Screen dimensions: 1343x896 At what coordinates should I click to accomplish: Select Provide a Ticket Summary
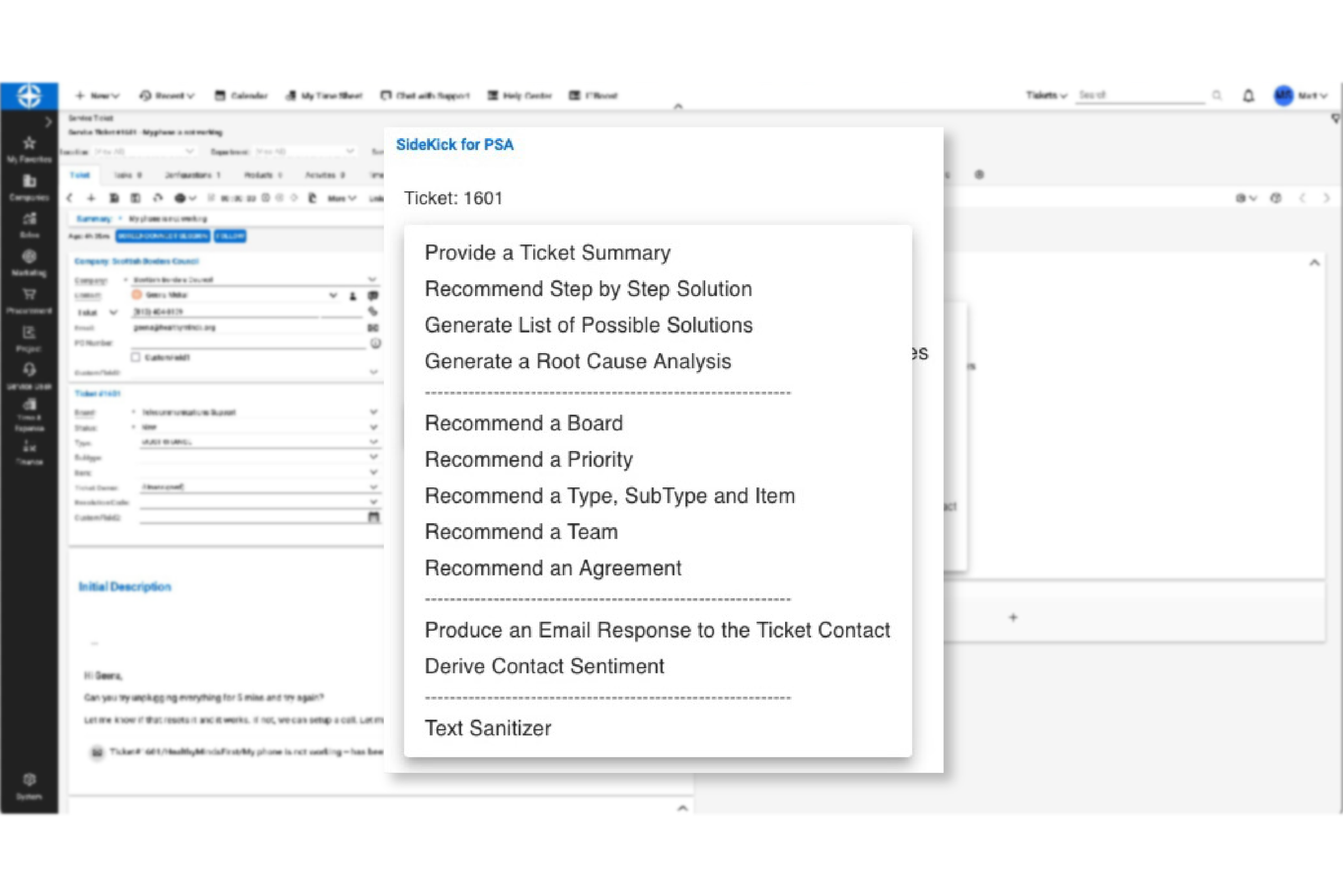(x=547, y=252)
